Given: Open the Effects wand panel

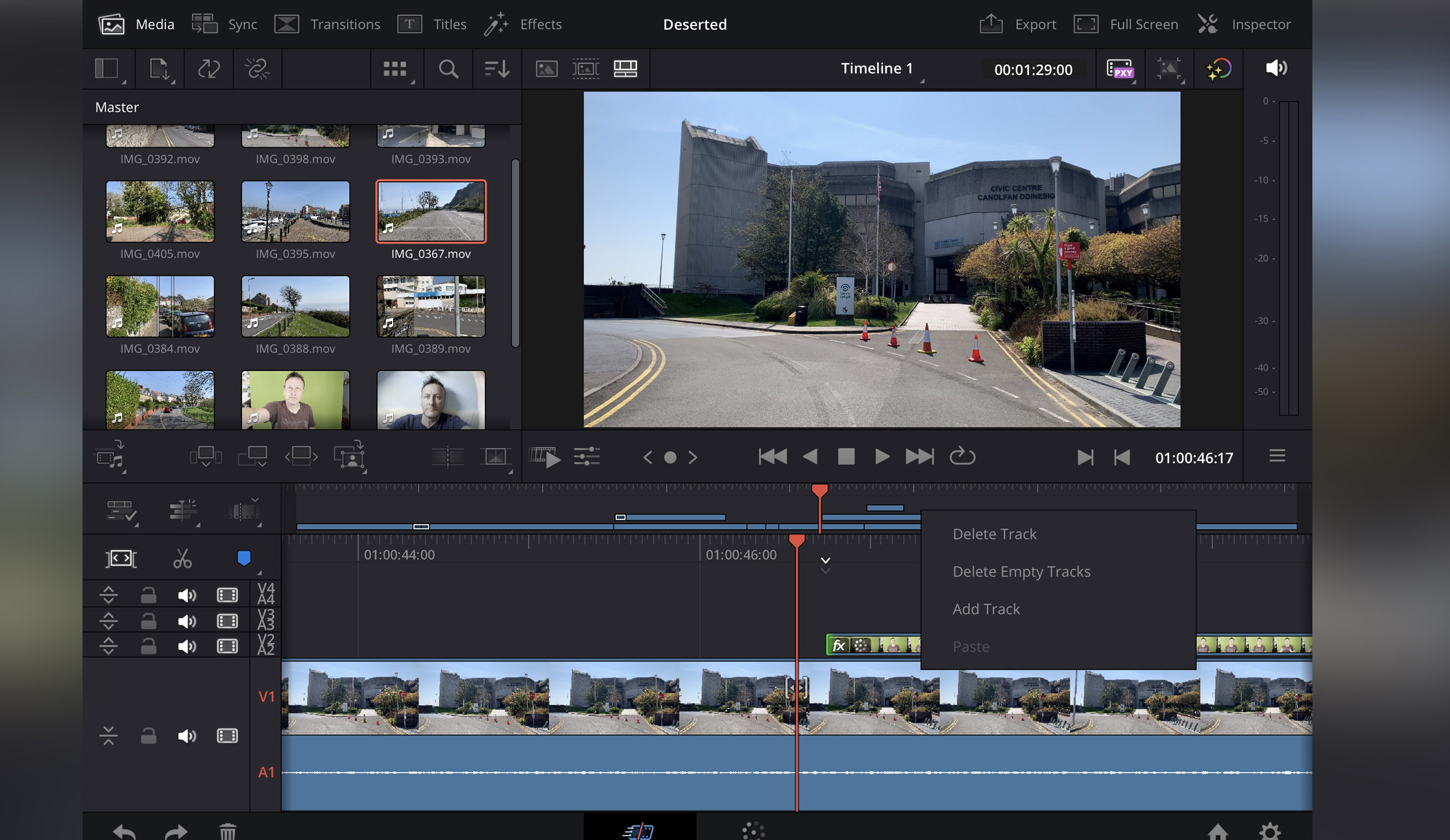Looking at the screenshot, I should coord(523,24).
